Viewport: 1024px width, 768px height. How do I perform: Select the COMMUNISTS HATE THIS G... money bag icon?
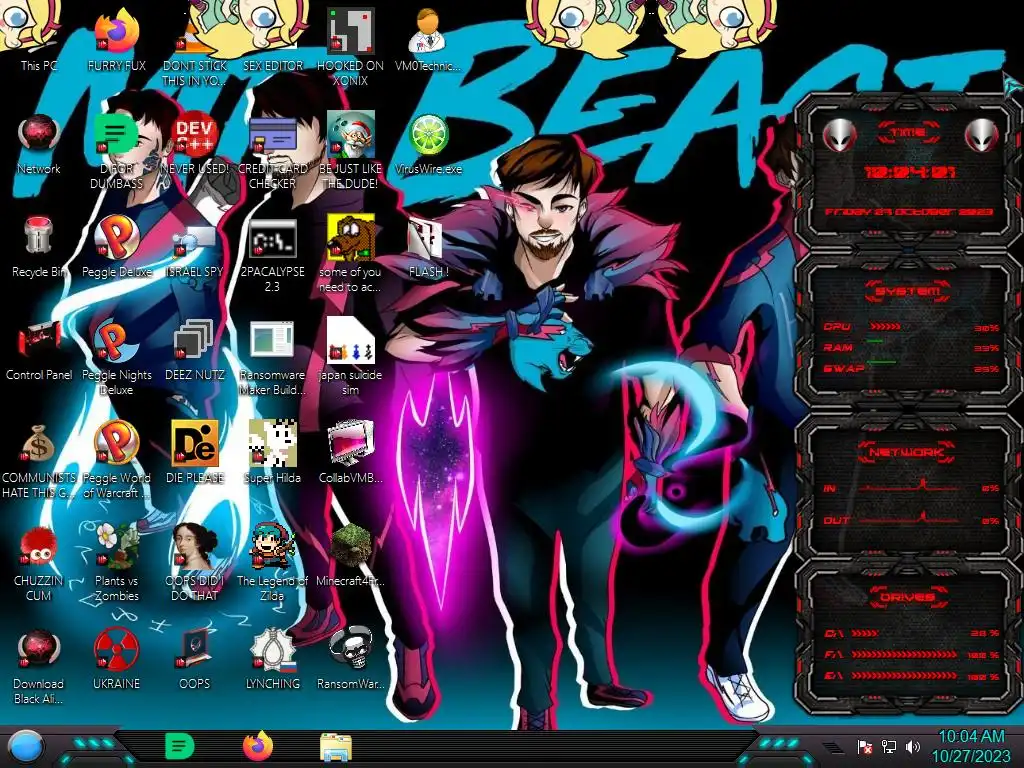pyautogui.click(x=39, y=461)
